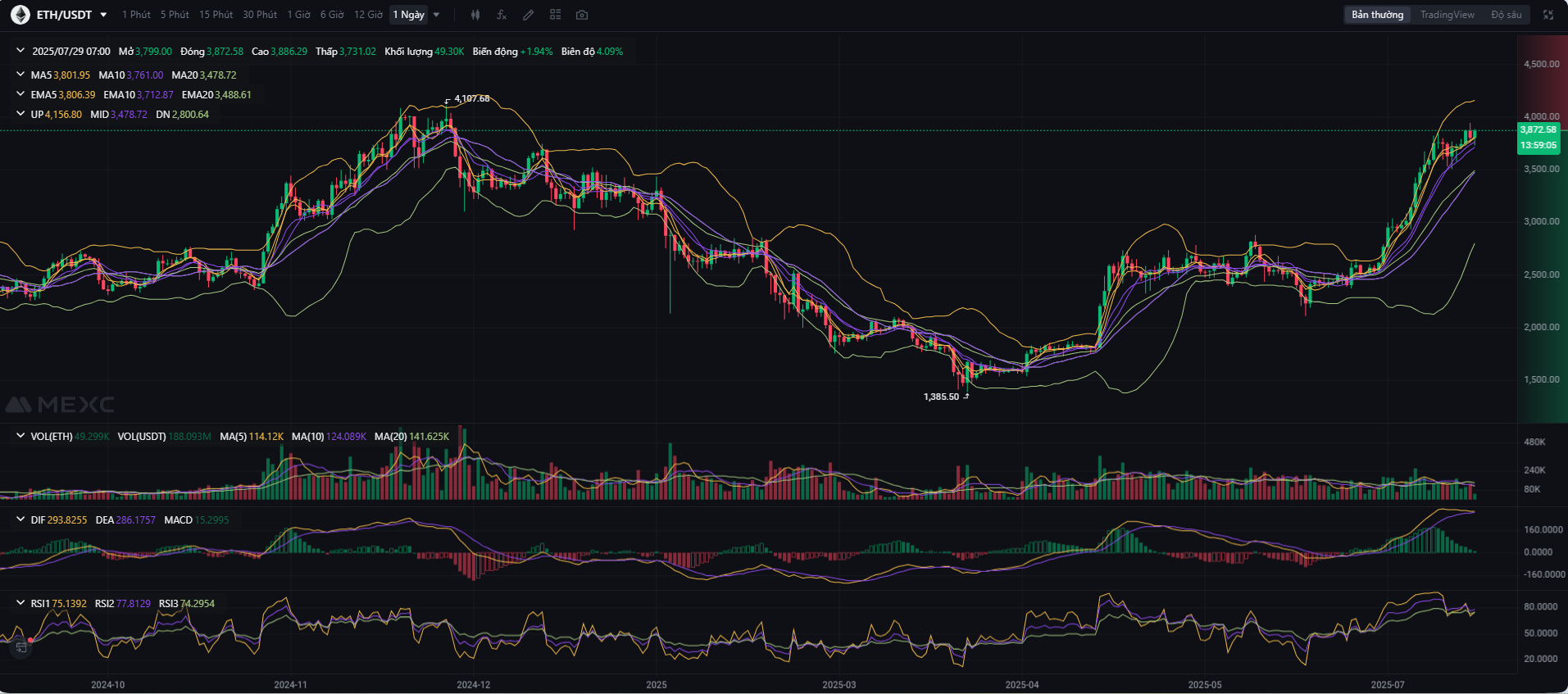Click the Ethereum coin logo

[20, 15]
